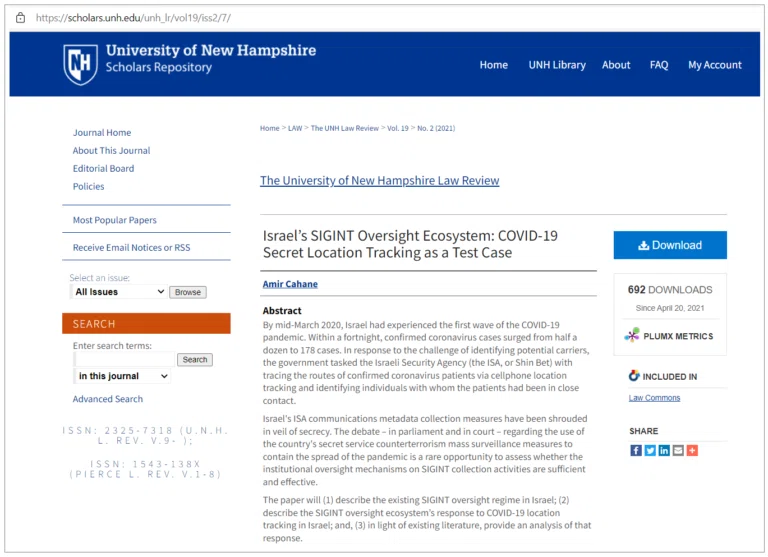Click breadcrumb The UNH Law Review
Image resolution: width=768 pixels, height=557 pixels.
click(x=345, y=128)
